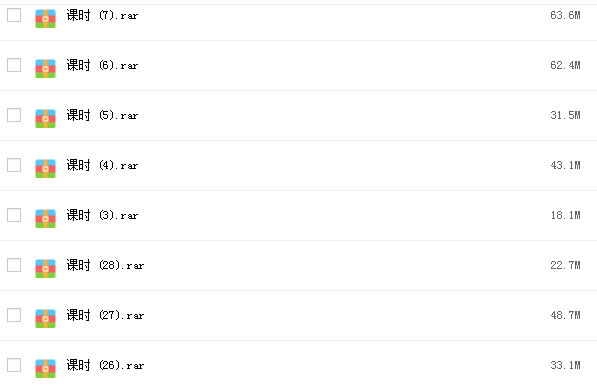Viewport: 597px width, 389px height.
Task: Tick the checkbox for 课时 (7).rar
Action: (14, 15)
